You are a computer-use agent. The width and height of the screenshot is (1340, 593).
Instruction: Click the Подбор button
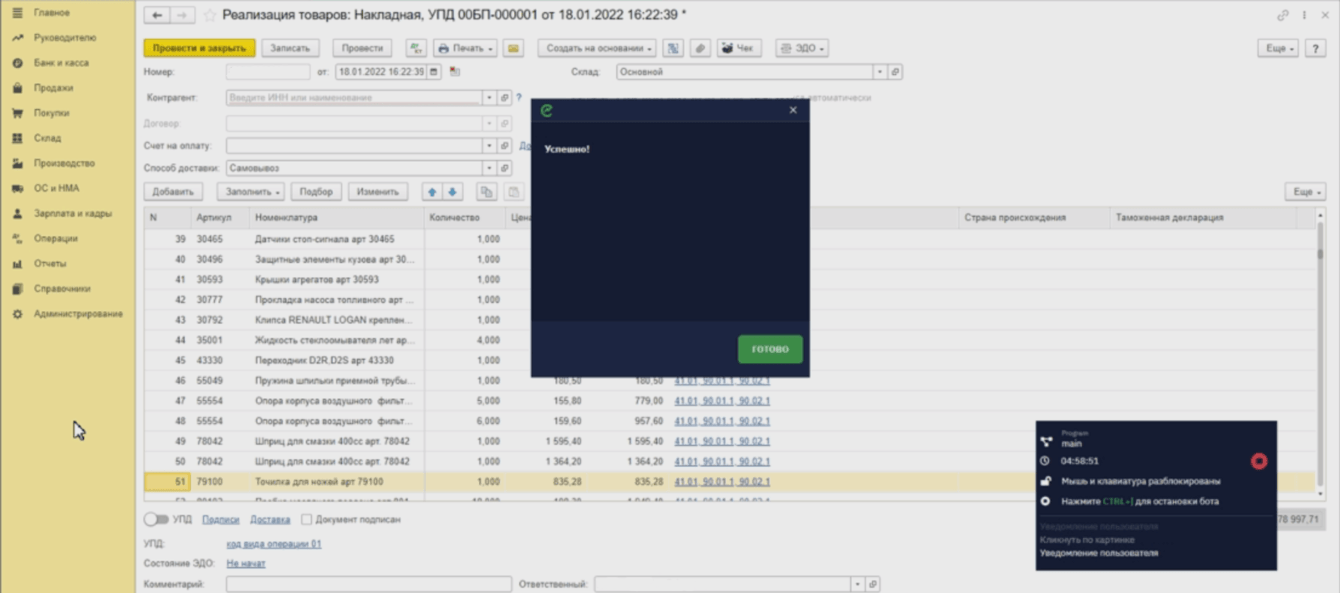tap(316, 192)
